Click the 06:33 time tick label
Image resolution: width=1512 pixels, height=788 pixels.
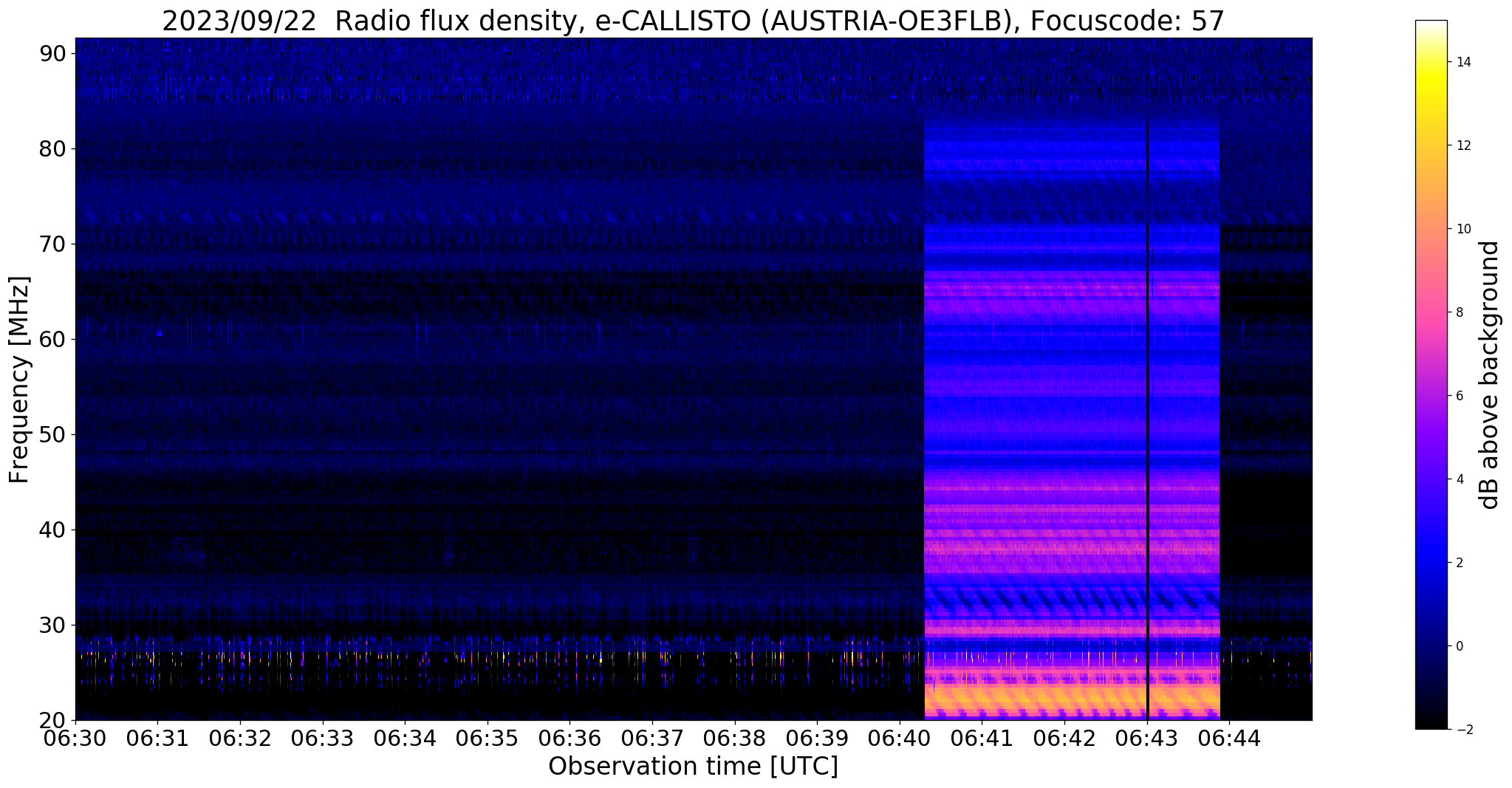click(x=322, y=739)
